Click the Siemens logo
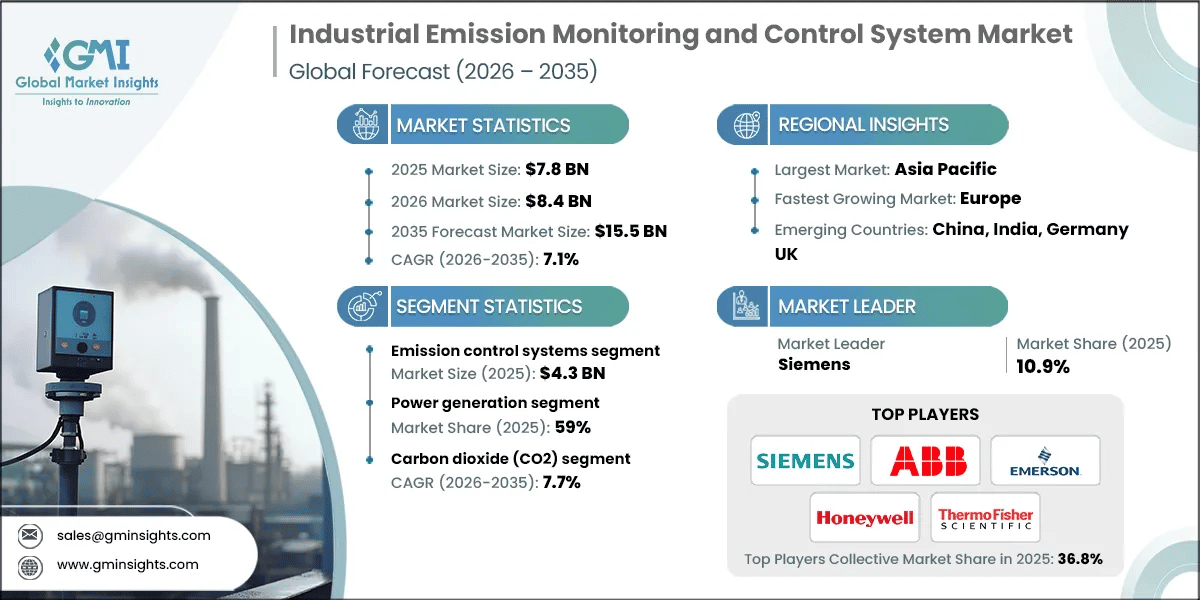1200x600 pixels. (805, 461)
